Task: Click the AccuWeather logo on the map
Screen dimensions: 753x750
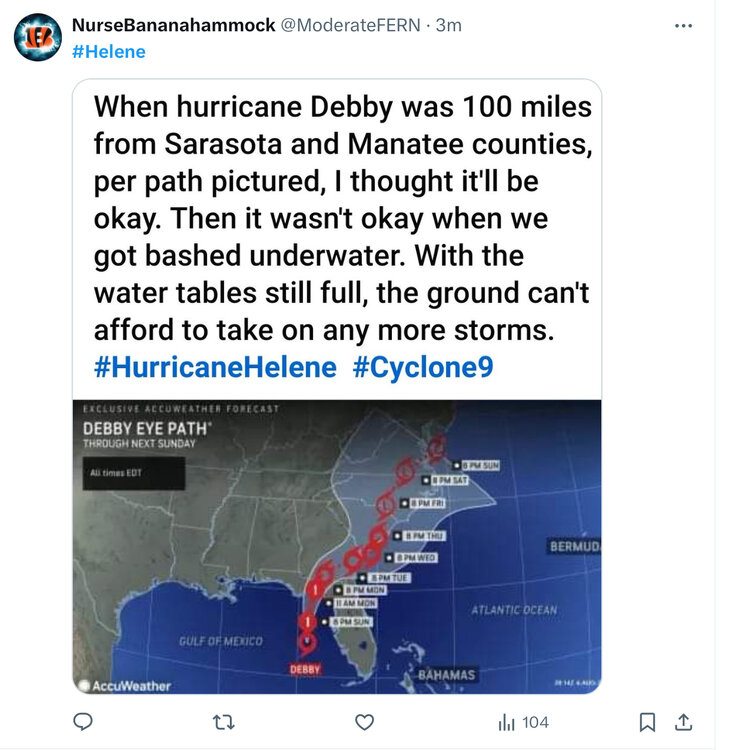Action: pos(126,686)
